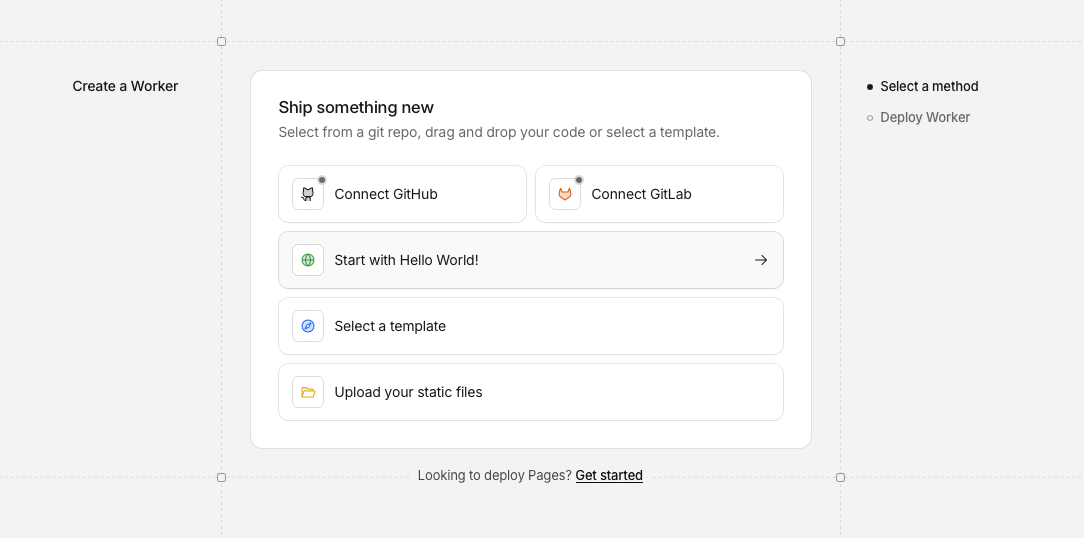The width and height of the screenshot is (1084, 538).
Task: Go to the Select a method step
Action: (x=929, y=87)
